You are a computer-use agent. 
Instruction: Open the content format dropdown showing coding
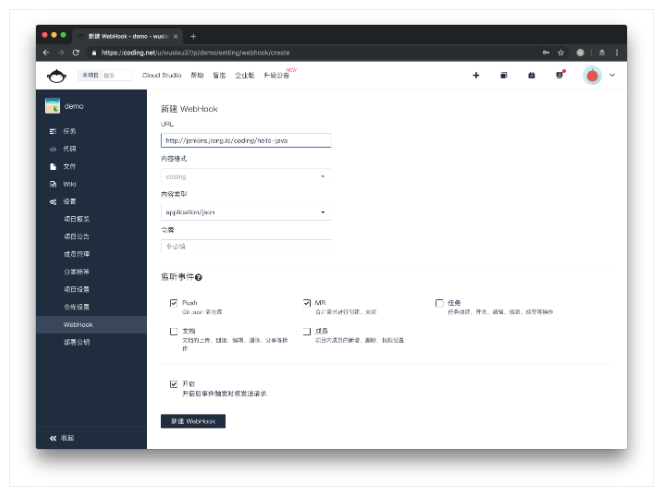[x=246, y=177]
